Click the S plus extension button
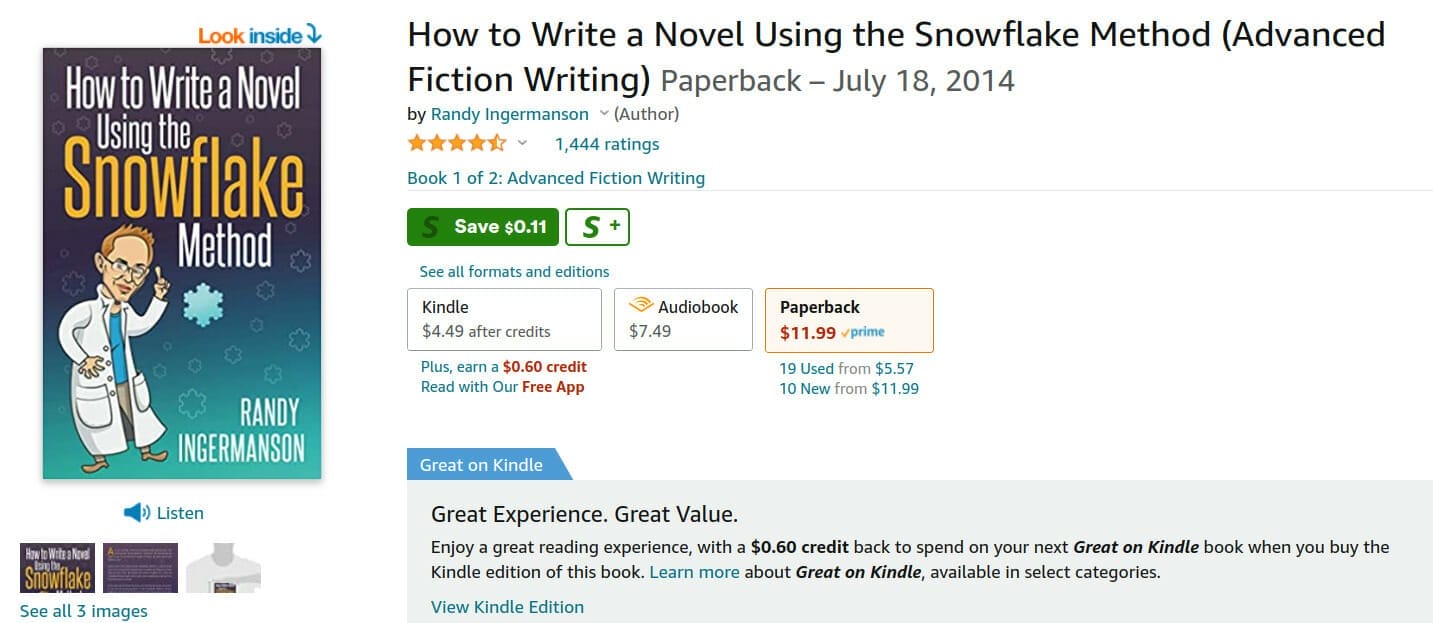The image size is (1433, 623). pyautogui.click(x=597, y=227)
